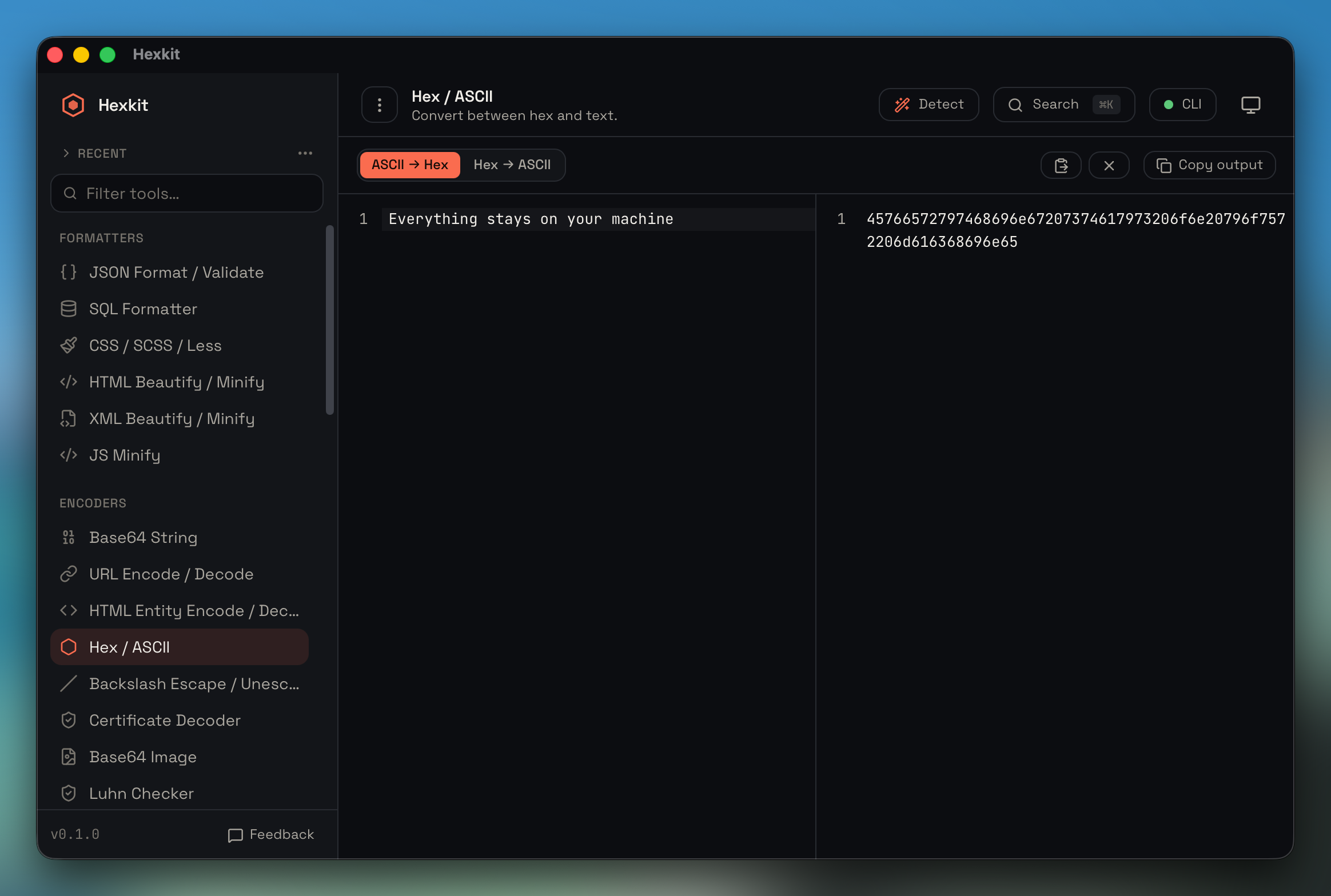The height and width of the screenshot is (896, 1331).
Task: Click the XML Beautify / Minify file icon
Action: click(x=69, y=419)
